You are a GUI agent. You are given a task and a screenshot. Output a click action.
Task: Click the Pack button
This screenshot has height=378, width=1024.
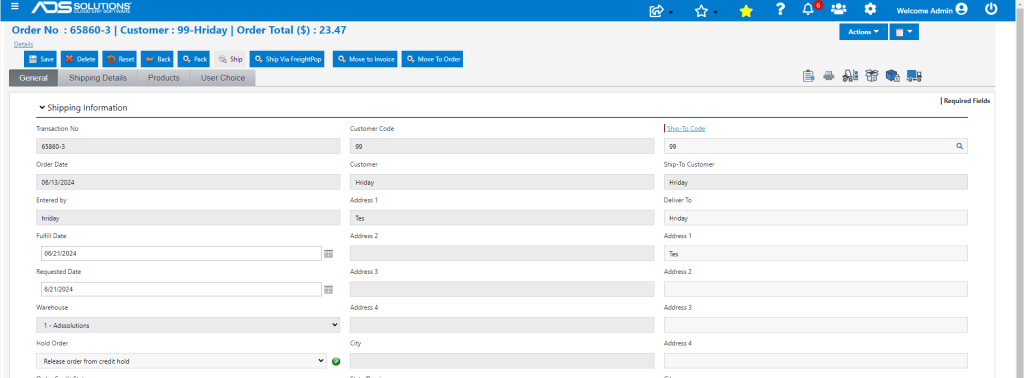click(194, 59)
